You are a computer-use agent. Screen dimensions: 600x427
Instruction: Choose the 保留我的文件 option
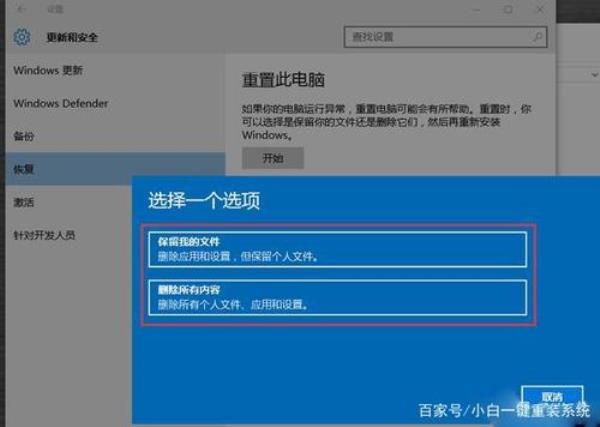coord(338,249)
